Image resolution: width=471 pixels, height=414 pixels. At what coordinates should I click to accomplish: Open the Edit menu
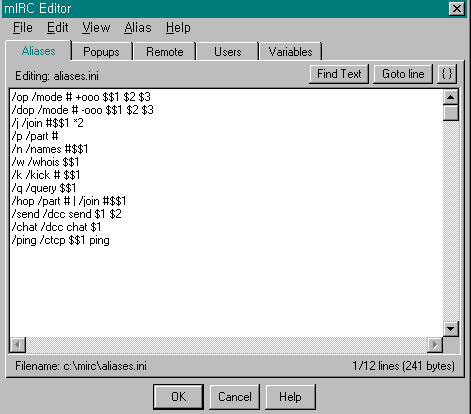[x=58, y=28]
